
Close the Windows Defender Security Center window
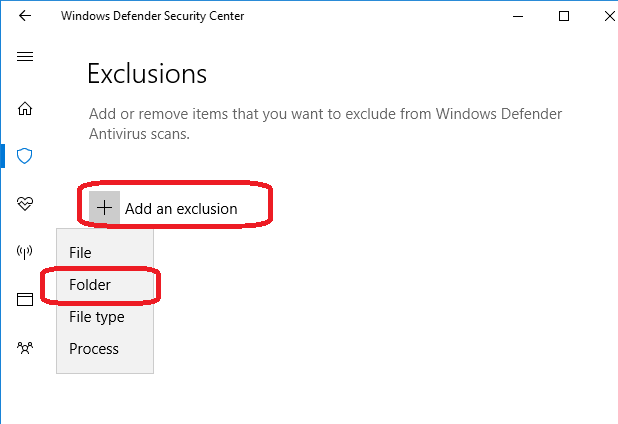[609, 16]
